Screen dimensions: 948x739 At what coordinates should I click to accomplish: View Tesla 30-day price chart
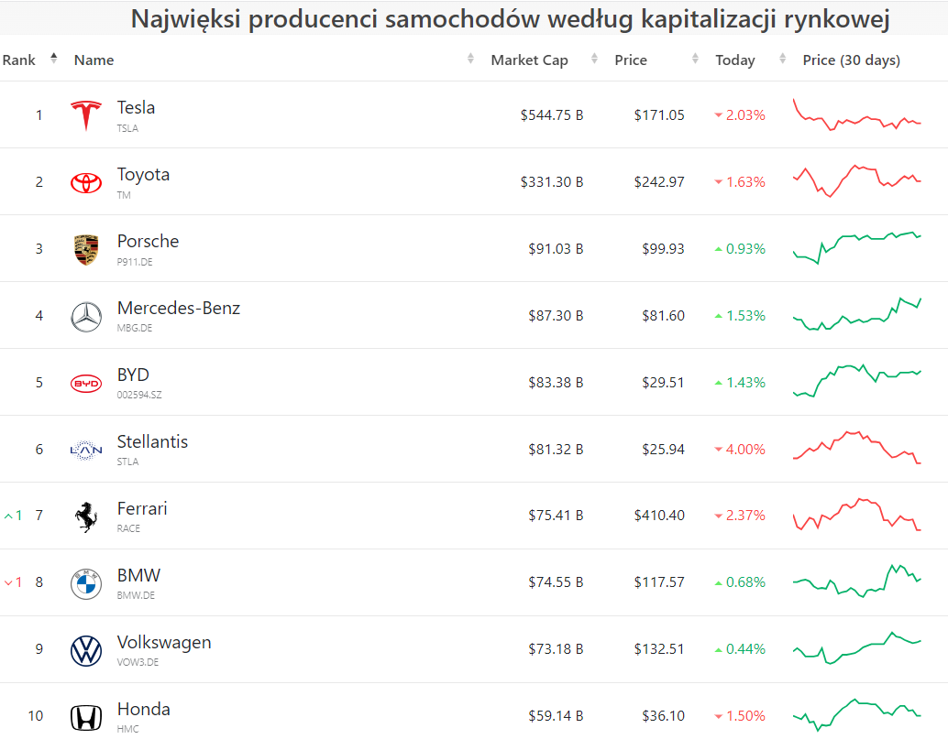pyautogui.click(x=857, y=115)
